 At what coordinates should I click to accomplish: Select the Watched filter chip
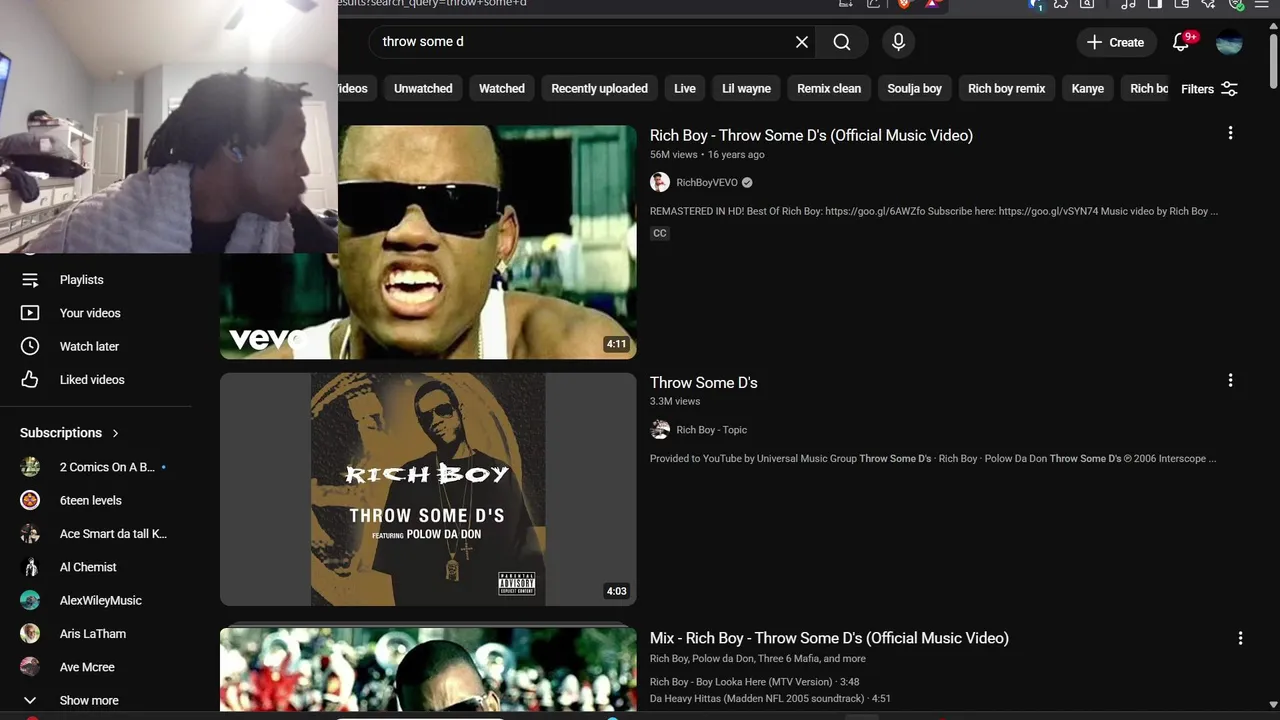click(502, 89)
